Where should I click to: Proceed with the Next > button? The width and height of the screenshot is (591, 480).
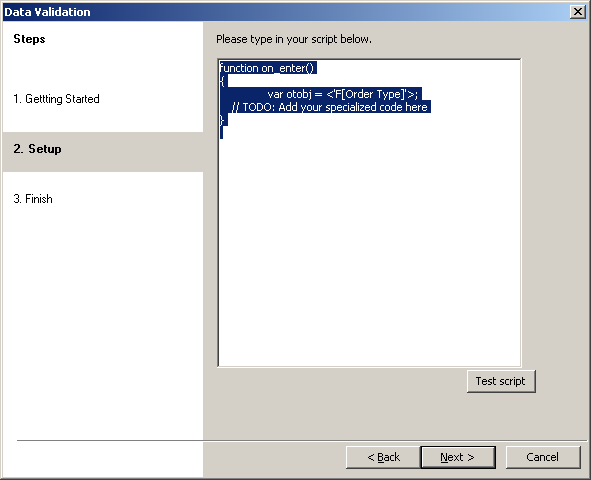click(458, 457)
